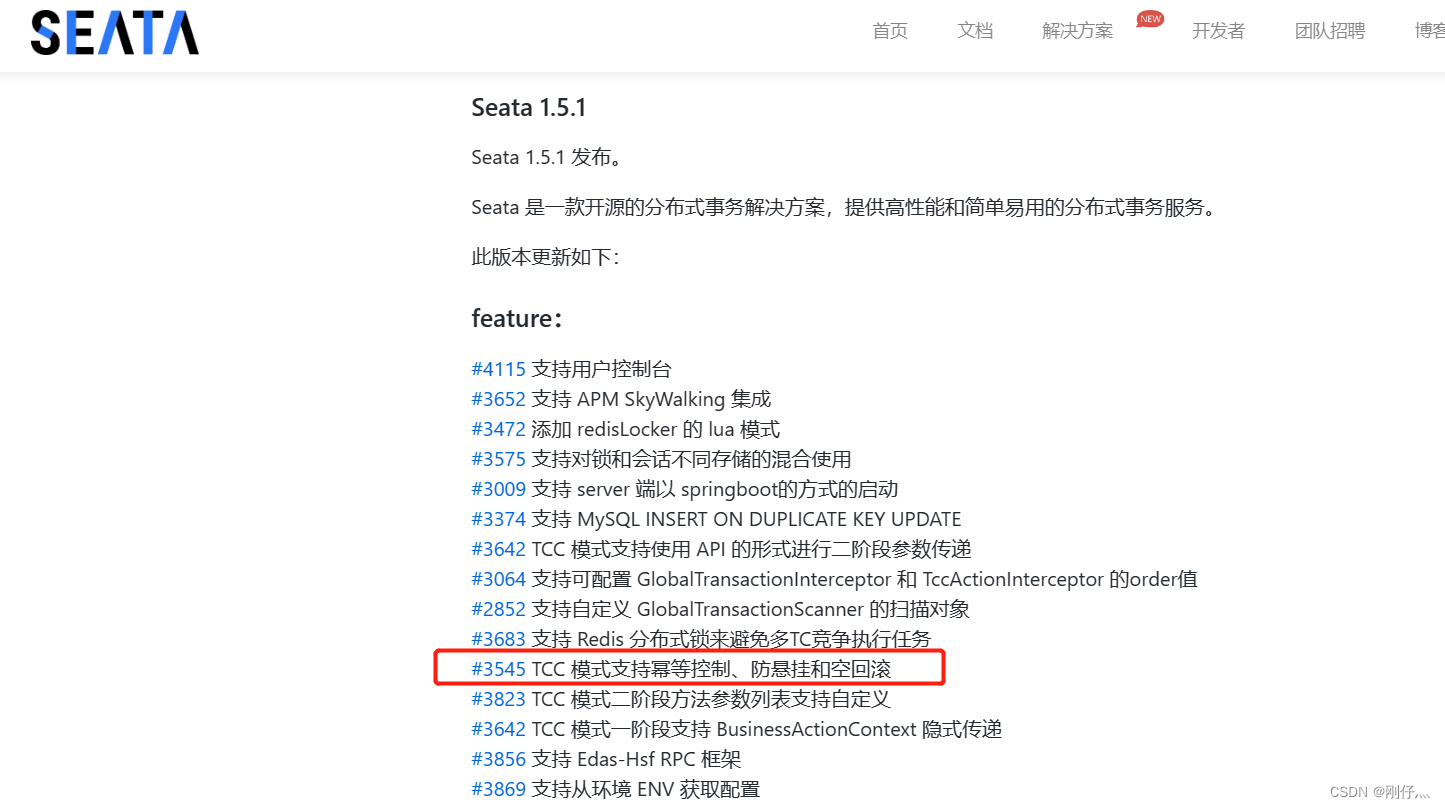Open issue link #3823
1445x809 pixels.
(x=498, y=699)
